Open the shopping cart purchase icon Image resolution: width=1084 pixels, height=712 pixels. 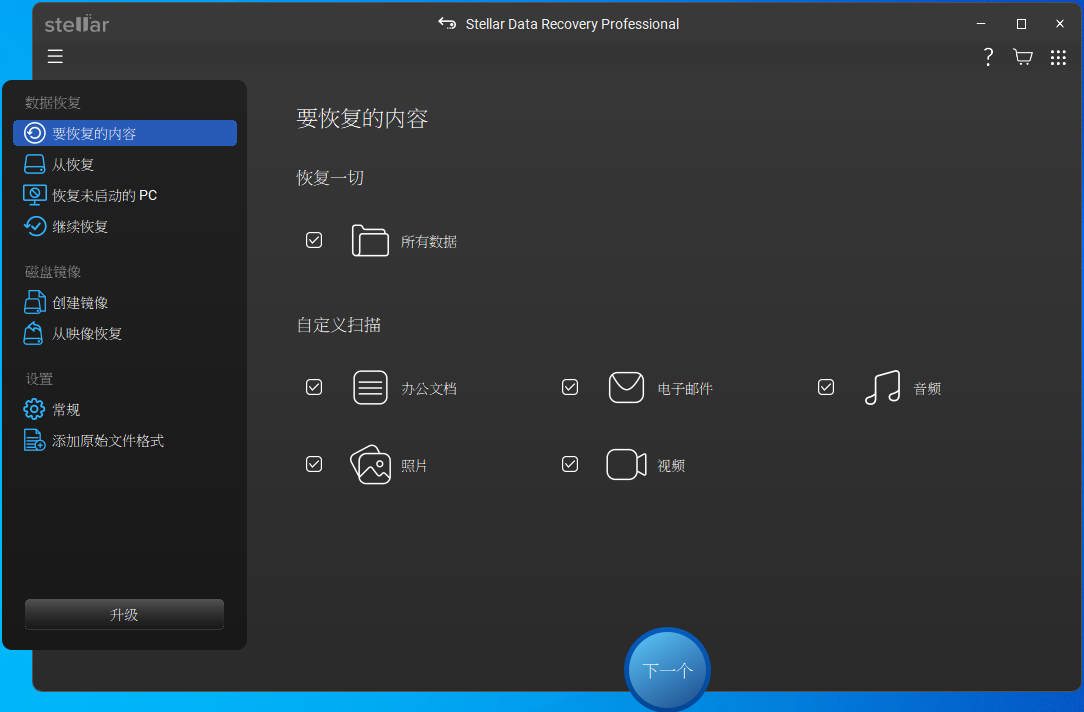(x=1022, y=57)
